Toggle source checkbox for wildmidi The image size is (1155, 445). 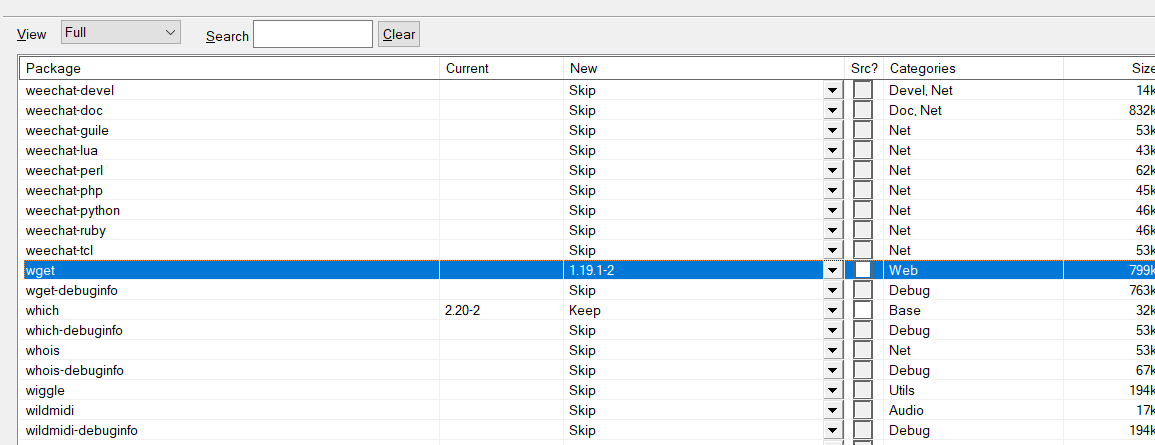pyautogui.click(x=863, y=410)
